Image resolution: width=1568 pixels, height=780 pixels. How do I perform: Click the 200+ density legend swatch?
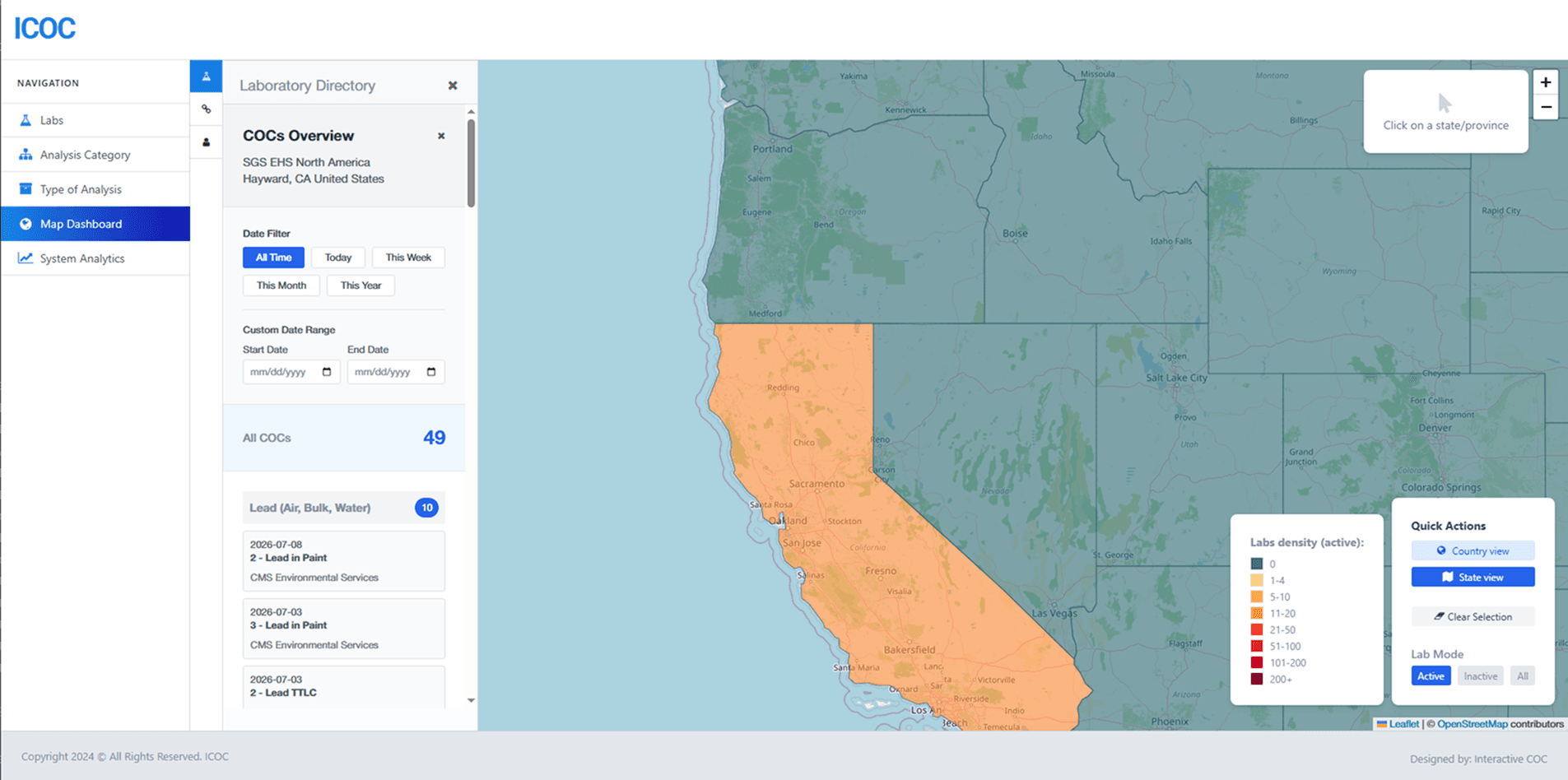(x=1257, y=679)
